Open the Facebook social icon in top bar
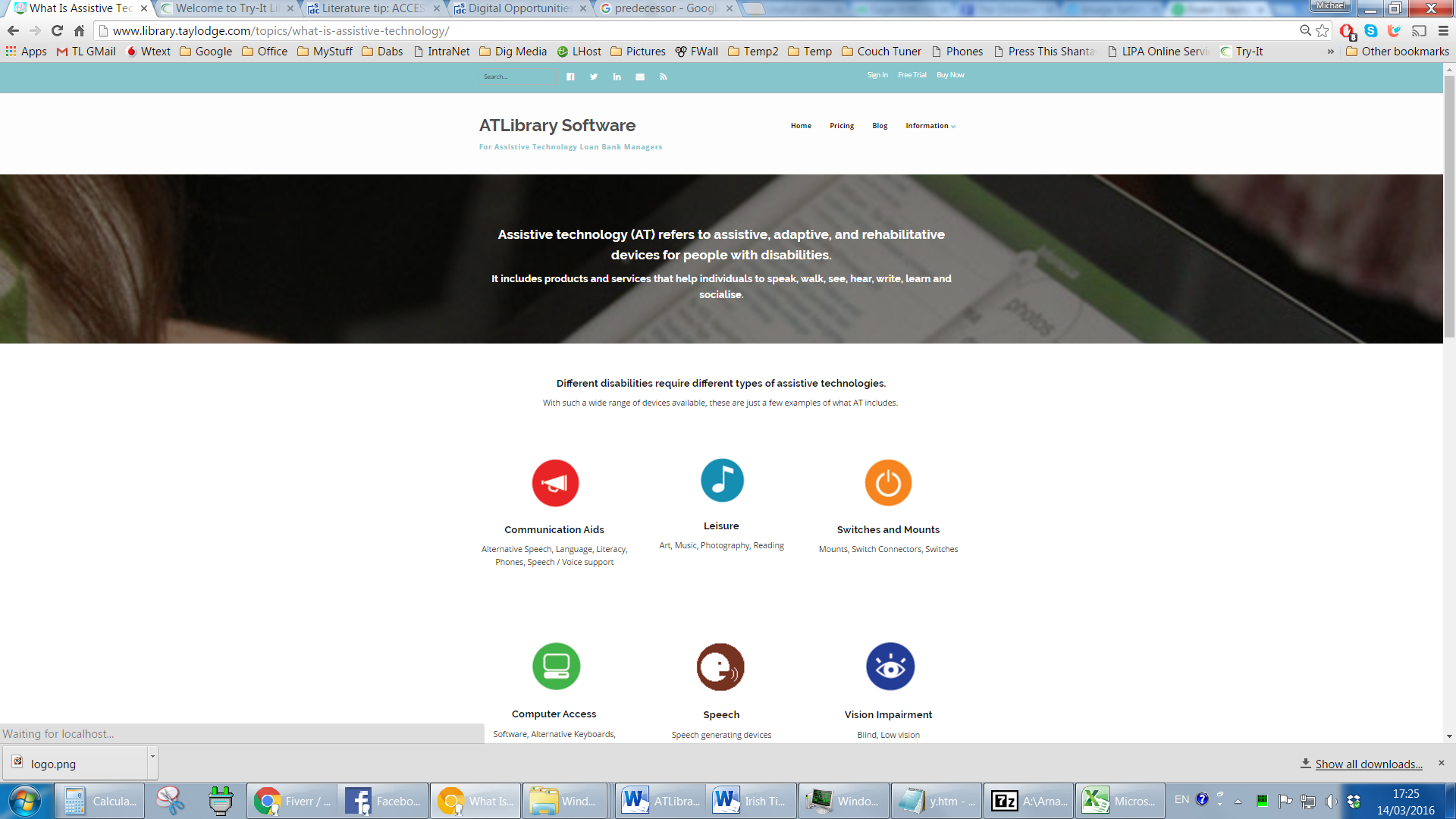This screenshot has width=1456, height=819. point(570,77)
